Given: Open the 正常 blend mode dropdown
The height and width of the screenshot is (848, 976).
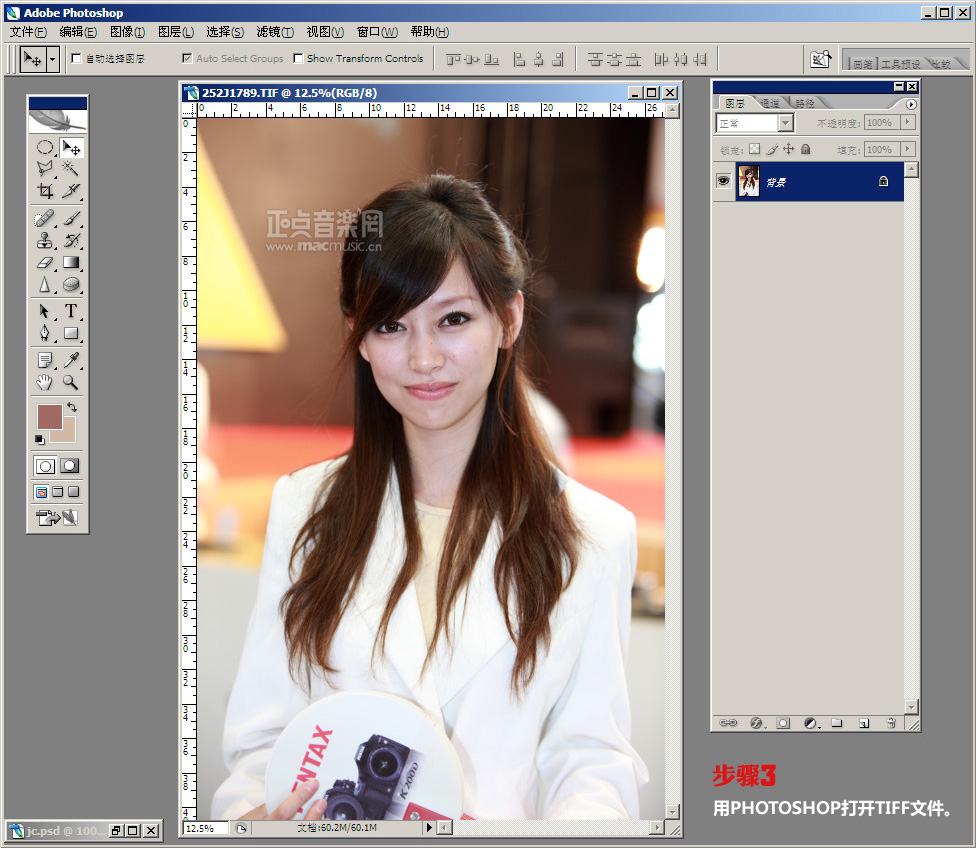Looking at the screenshot, I should tap(785, 123).
